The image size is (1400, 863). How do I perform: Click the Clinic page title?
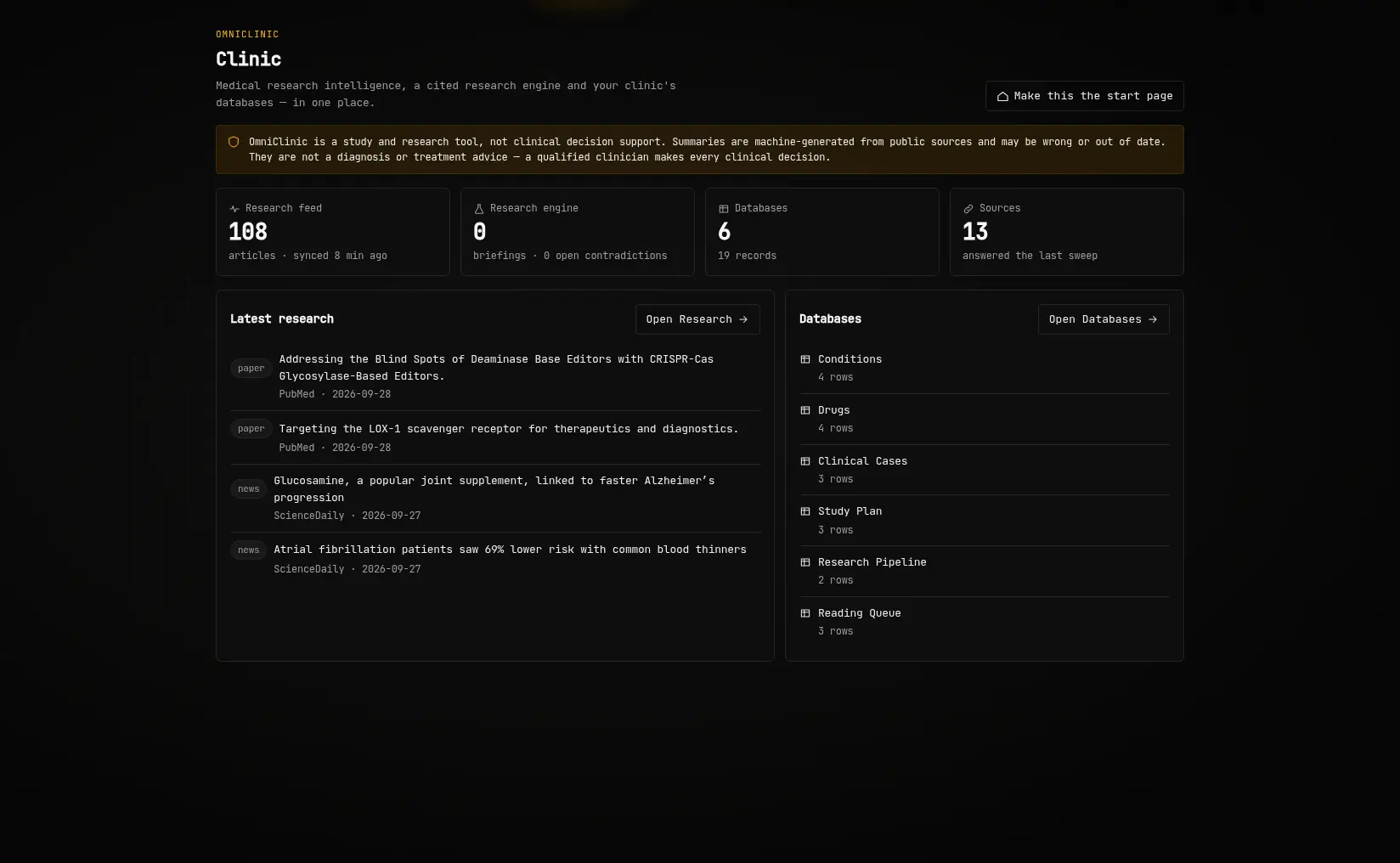pos(249,59)
